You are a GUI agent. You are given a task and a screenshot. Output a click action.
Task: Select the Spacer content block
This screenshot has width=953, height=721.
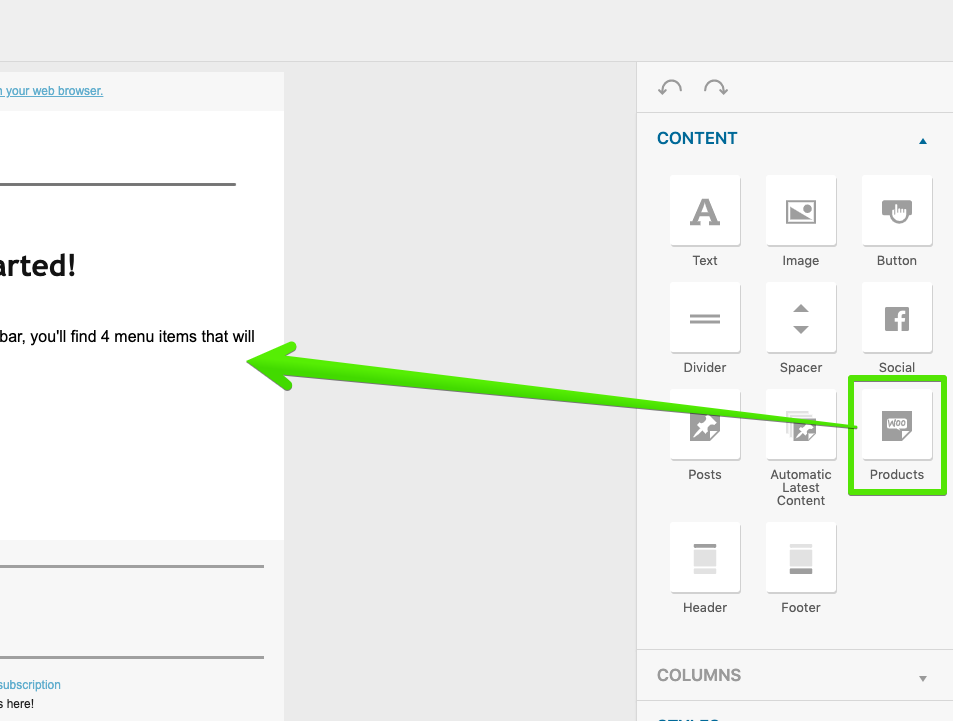coord(801,318)
